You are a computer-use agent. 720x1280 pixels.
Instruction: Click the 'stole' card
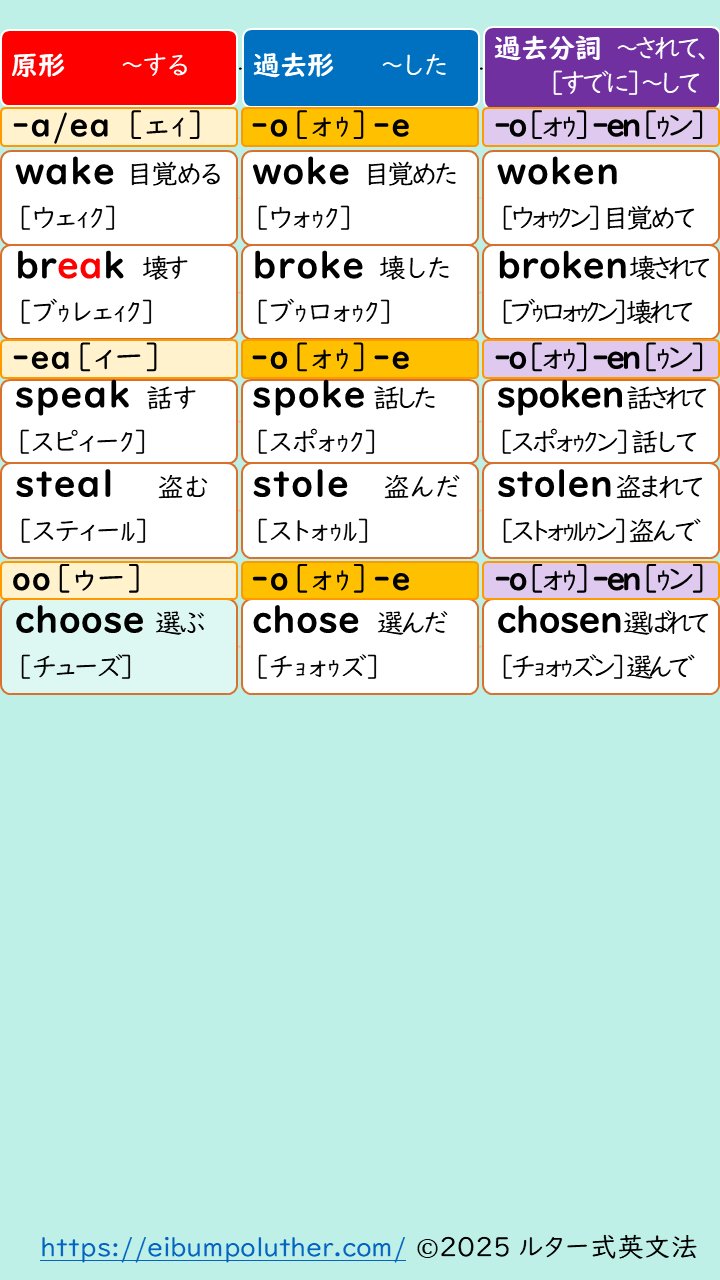pos(360,510)
